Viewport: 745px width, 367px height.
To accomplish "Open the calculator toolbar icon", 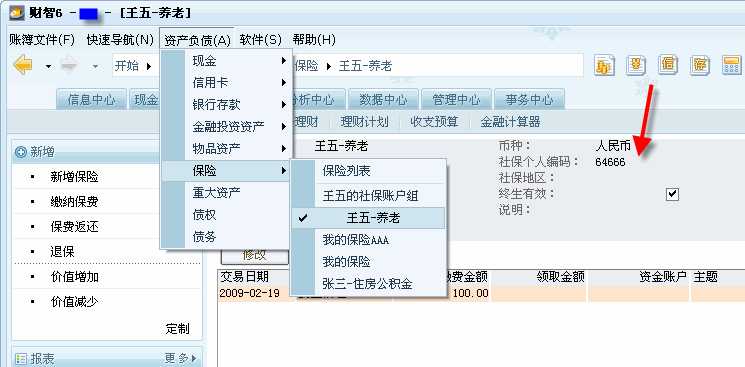I will (x=732, y=65).
